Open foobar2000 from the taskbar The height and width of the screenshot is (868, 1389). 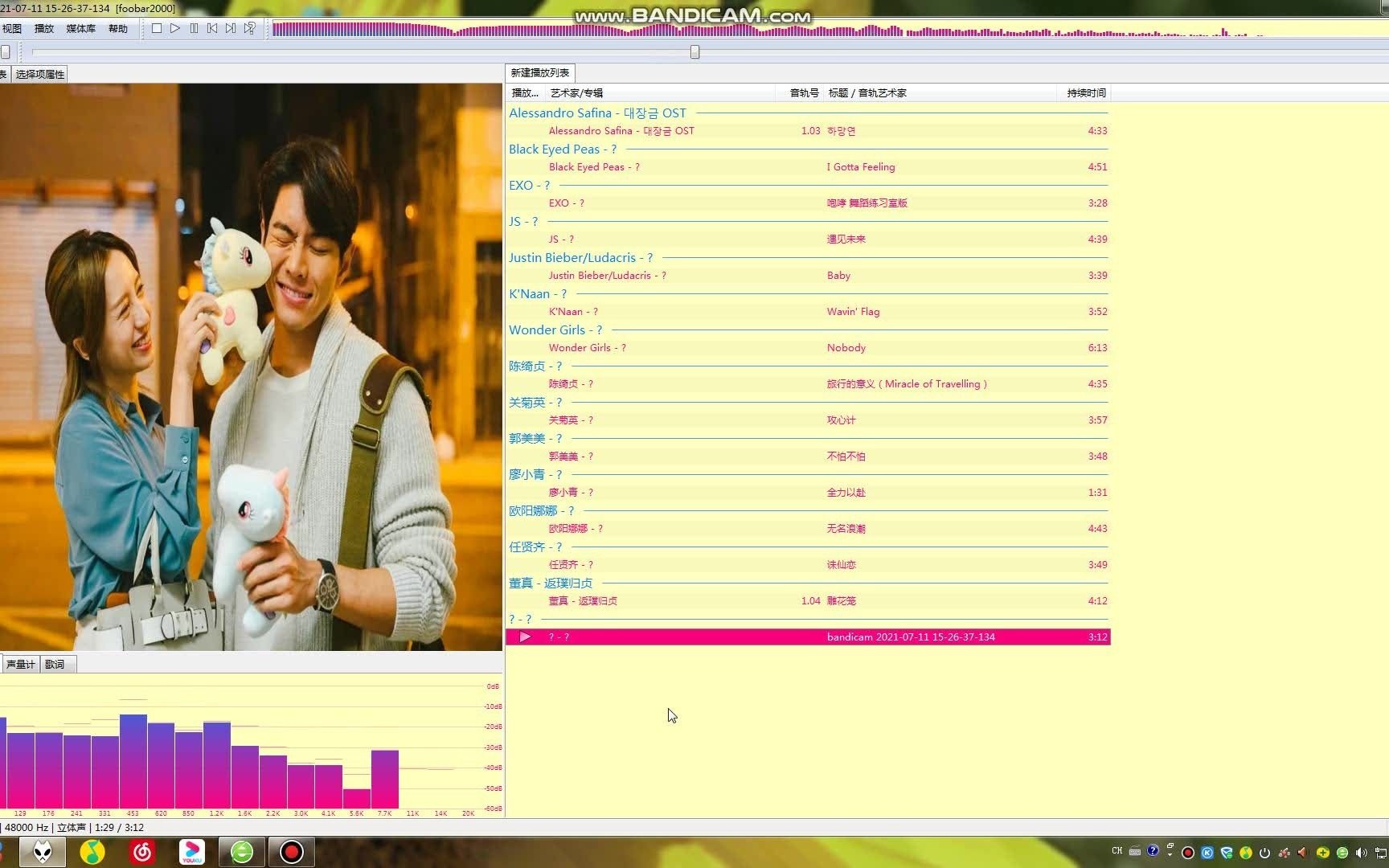pyautogui.click(x=43, y=852)
